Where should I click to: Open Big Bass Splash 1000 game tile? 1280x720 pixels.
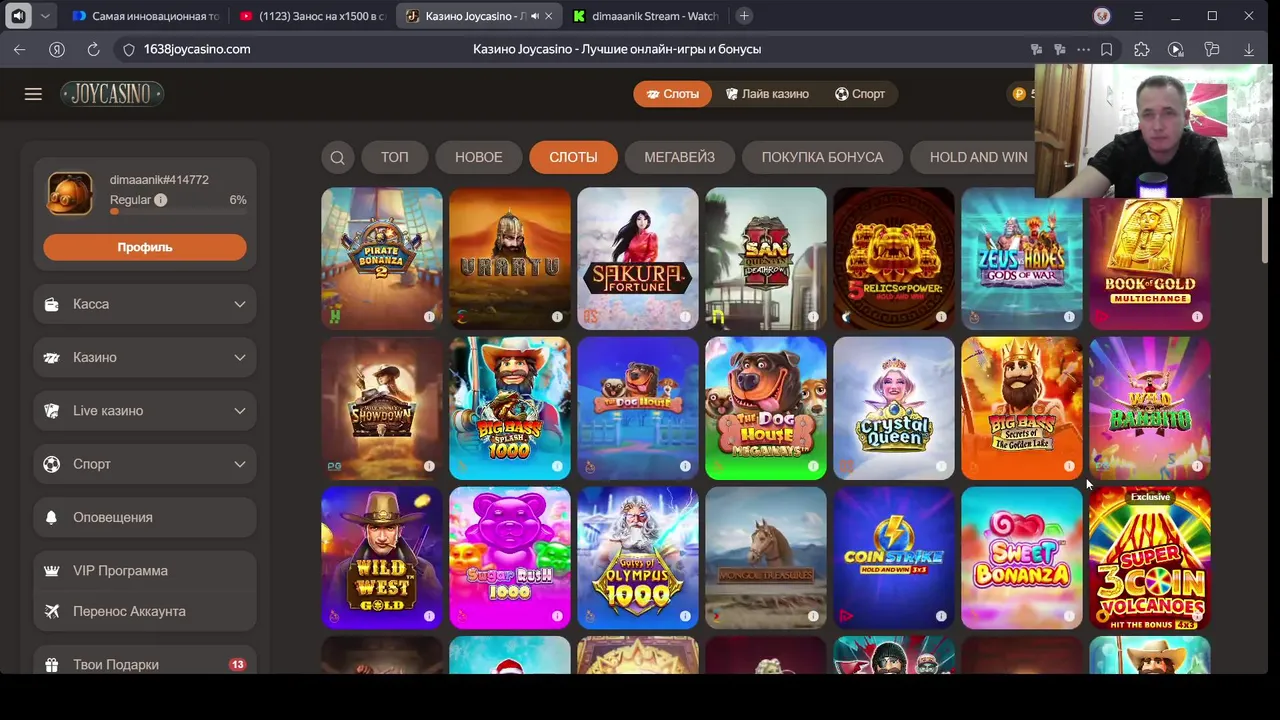pos(509,408)
